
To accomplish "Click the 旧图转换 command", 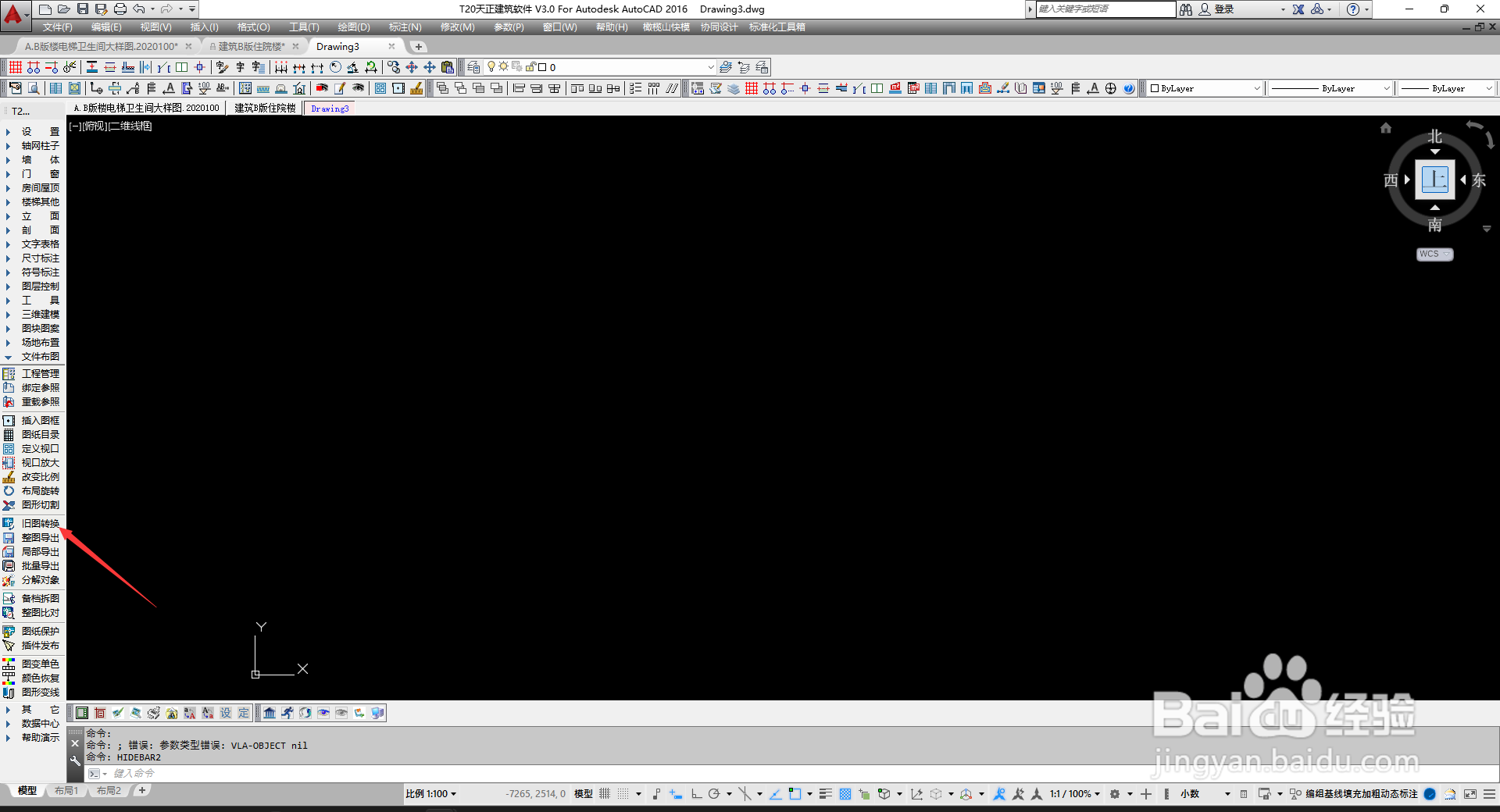I will (40, 524).
